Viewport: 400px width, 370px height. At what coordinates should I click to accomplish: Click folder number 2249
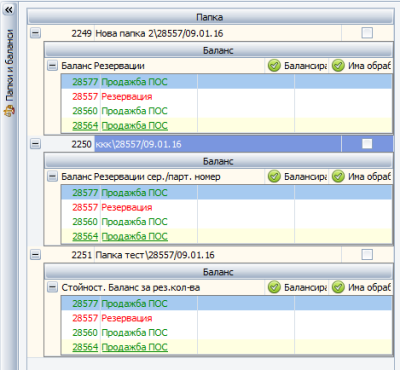tap(81, 33)
